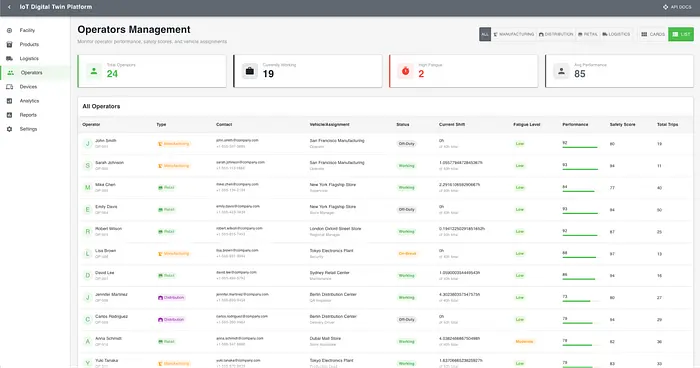Click Lisa Brown's L avatar
This screenshot has width=700, height=368.
88,254
